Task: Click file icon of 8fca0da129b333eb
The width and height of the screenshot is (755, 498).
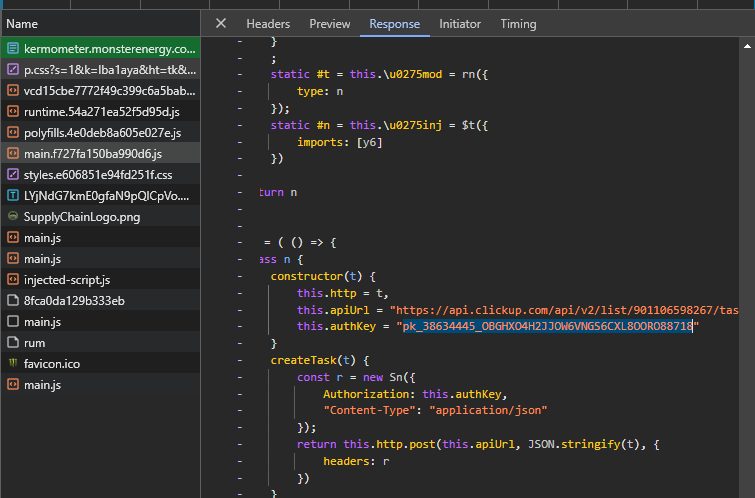Action: 13,301
